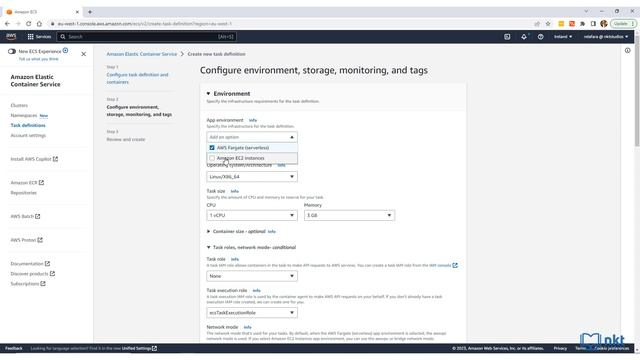This screenshot has height=360, width=640.
Task: Open IAM console external link
Action: point(443,265)
